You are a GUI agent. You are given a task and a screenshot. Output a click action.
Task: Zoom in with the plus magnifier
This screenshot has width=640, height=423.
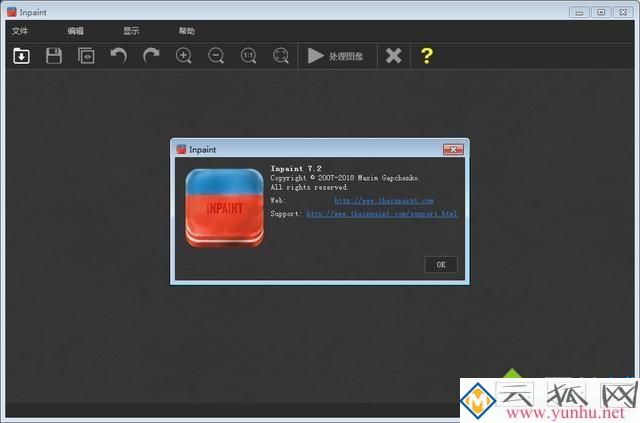(184, 56)
